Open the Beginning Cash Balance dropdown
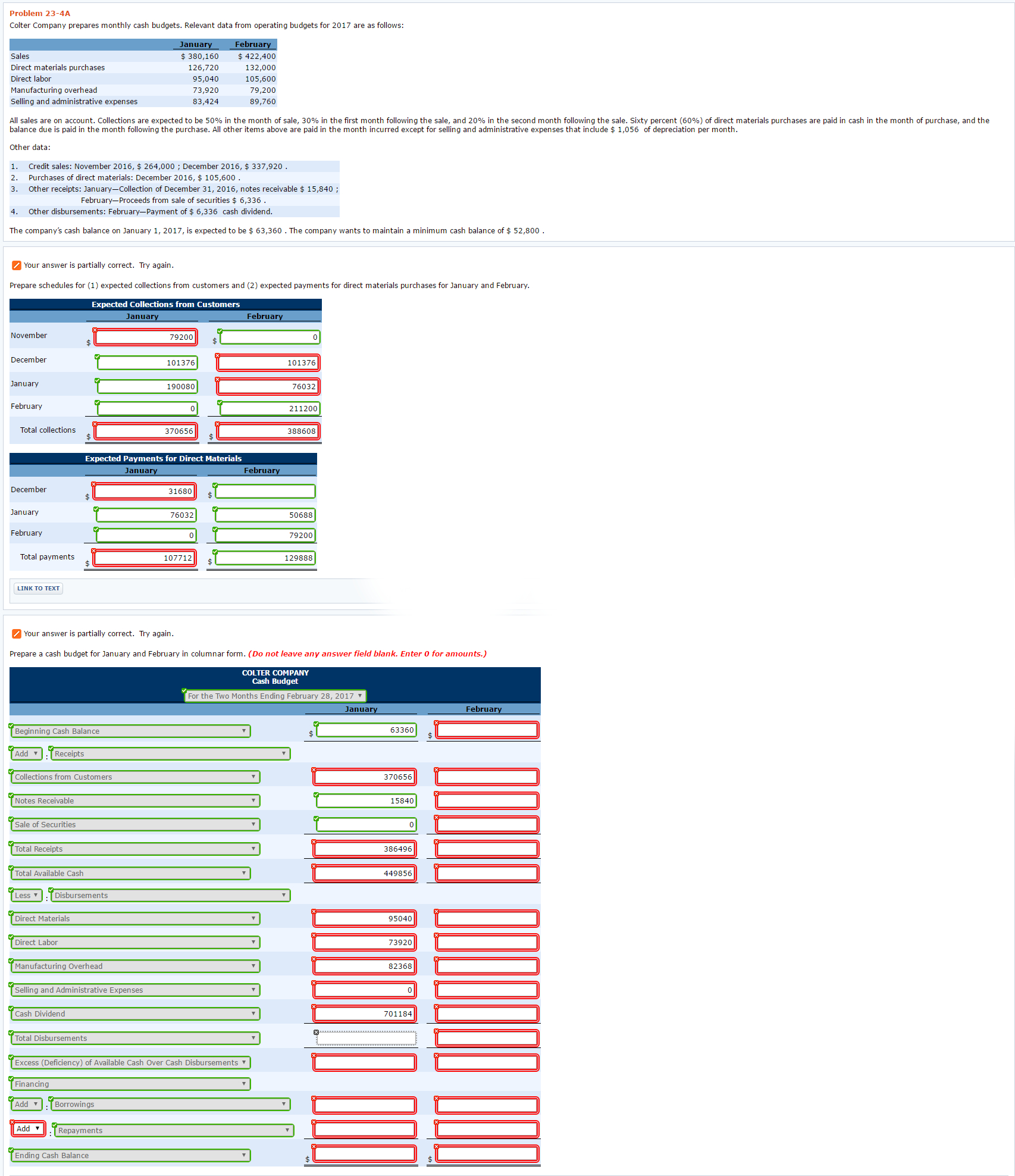 (x=130, y=731)
